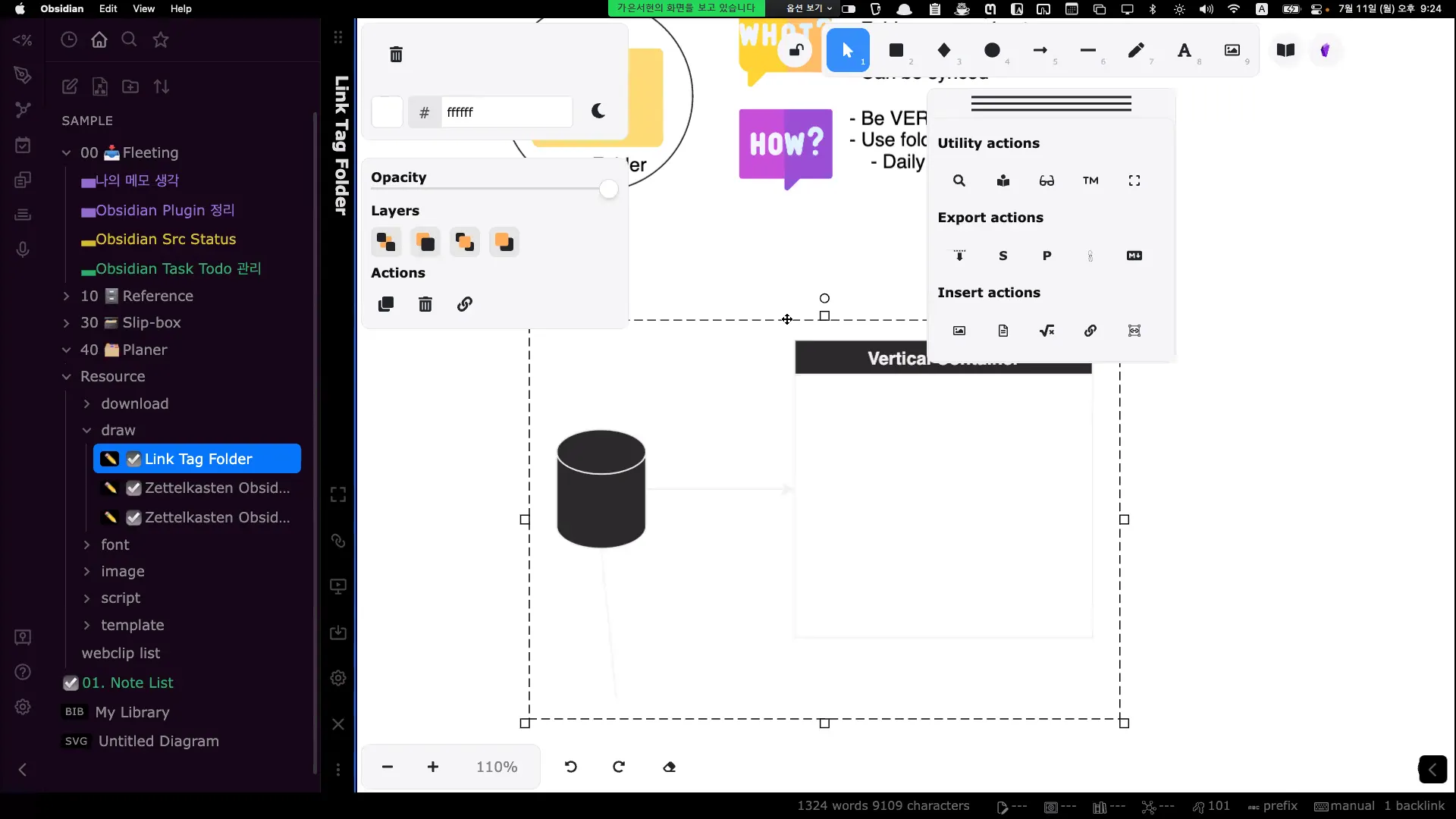Select the Arrow tool
Viewport: 1456px width, 819px height.
coord(1040,51)
